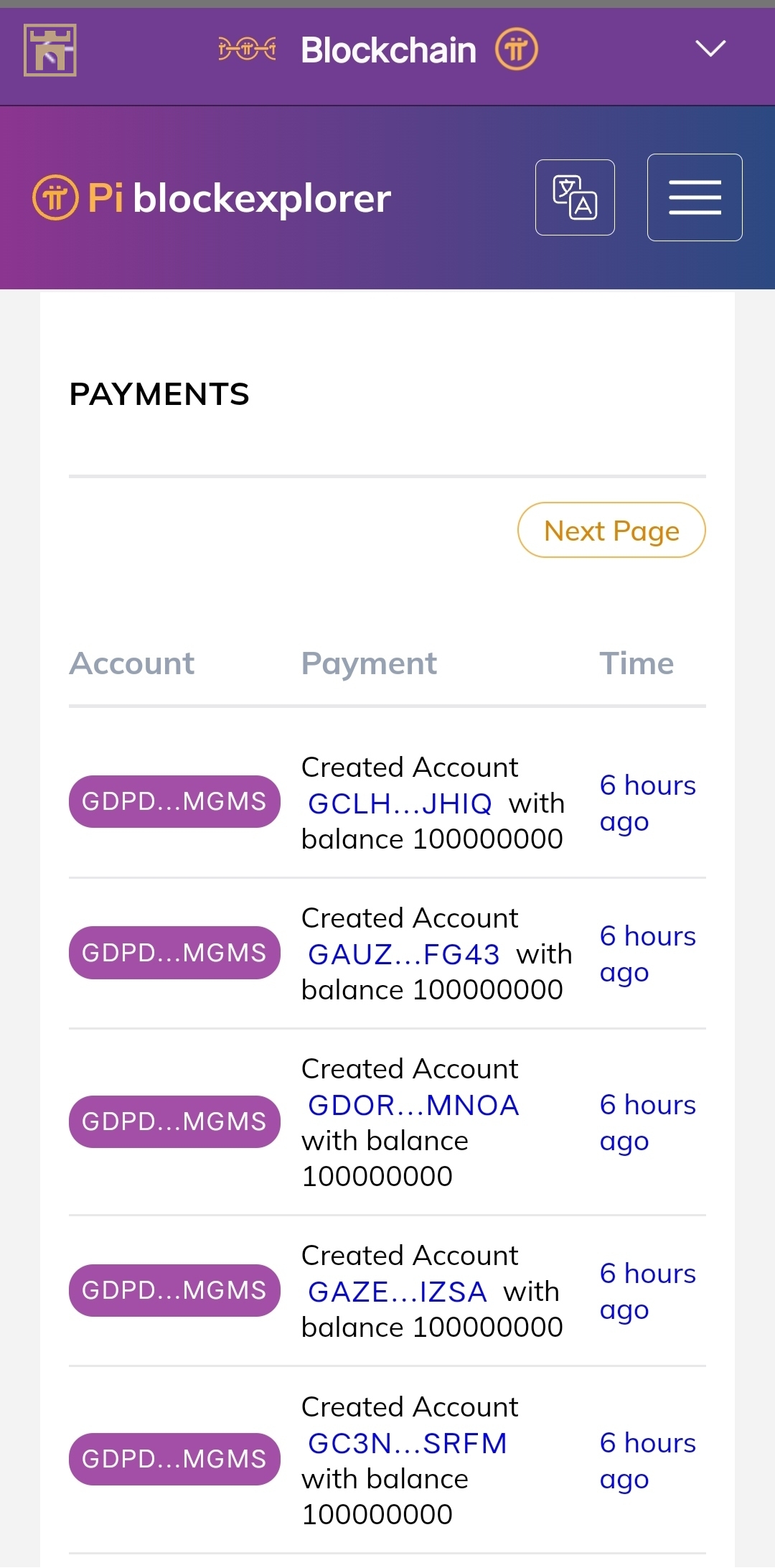Expand the top bar chevron dropdown

pyautogui.click(x=710, y=49)
